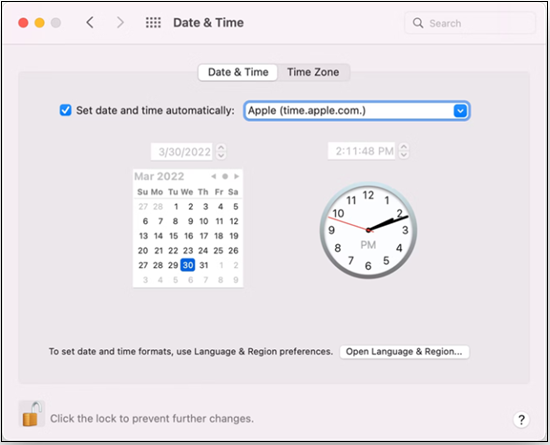Click the lock icon to prevent changes
The height and width of the screenshot is (445, 550).
[x=32, y=414]
